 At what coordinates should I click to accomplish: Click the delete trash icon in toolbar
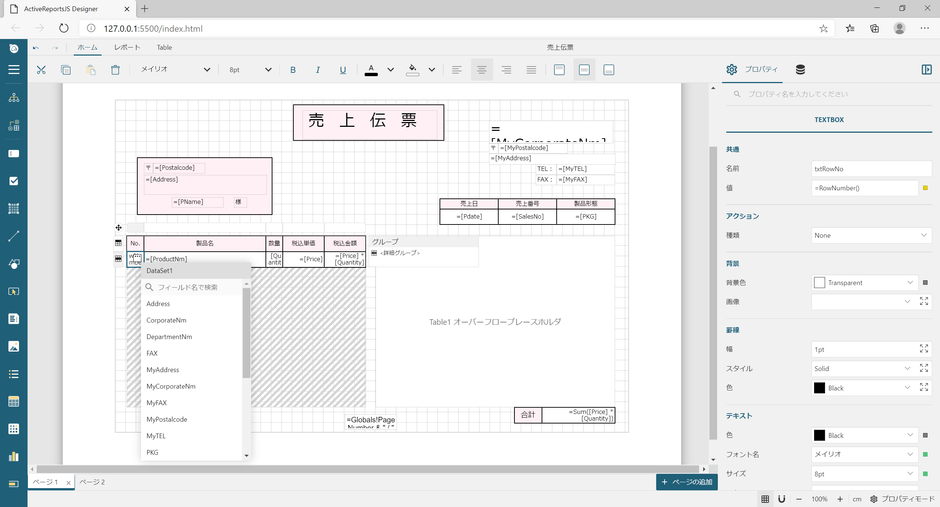click(115, 70)
